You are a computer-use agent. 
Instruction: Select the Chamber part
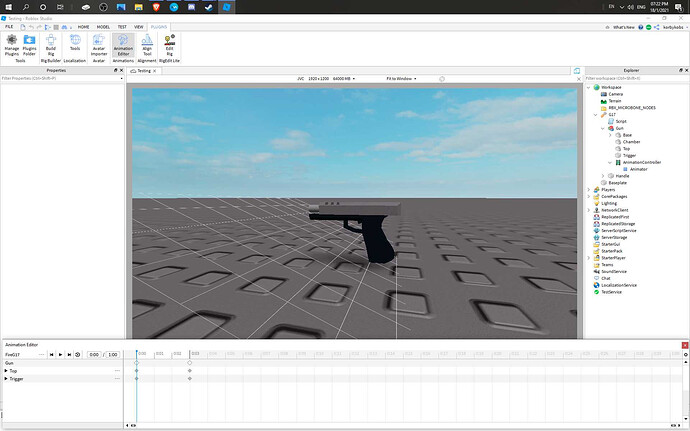pos(631,142)
